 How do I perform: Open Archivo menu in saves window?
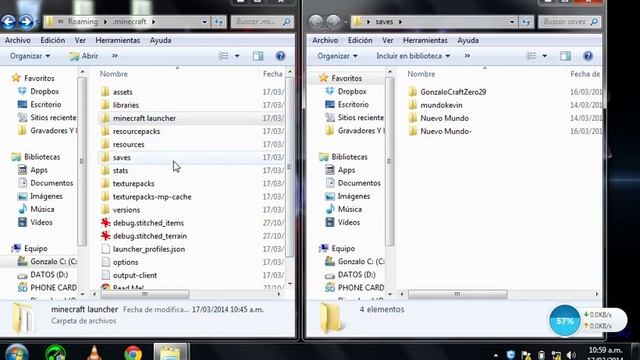[325, 40]
